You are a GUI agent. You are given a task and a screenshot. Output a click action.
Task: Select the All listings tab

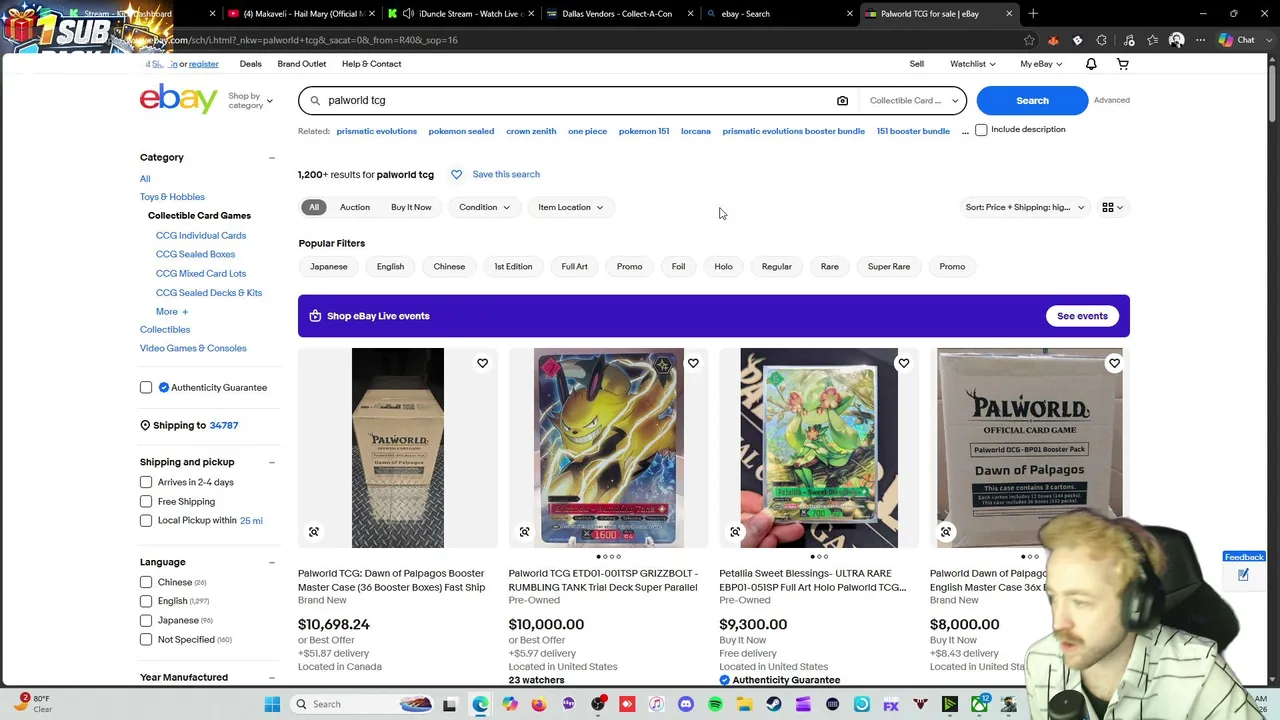[314, 207]
